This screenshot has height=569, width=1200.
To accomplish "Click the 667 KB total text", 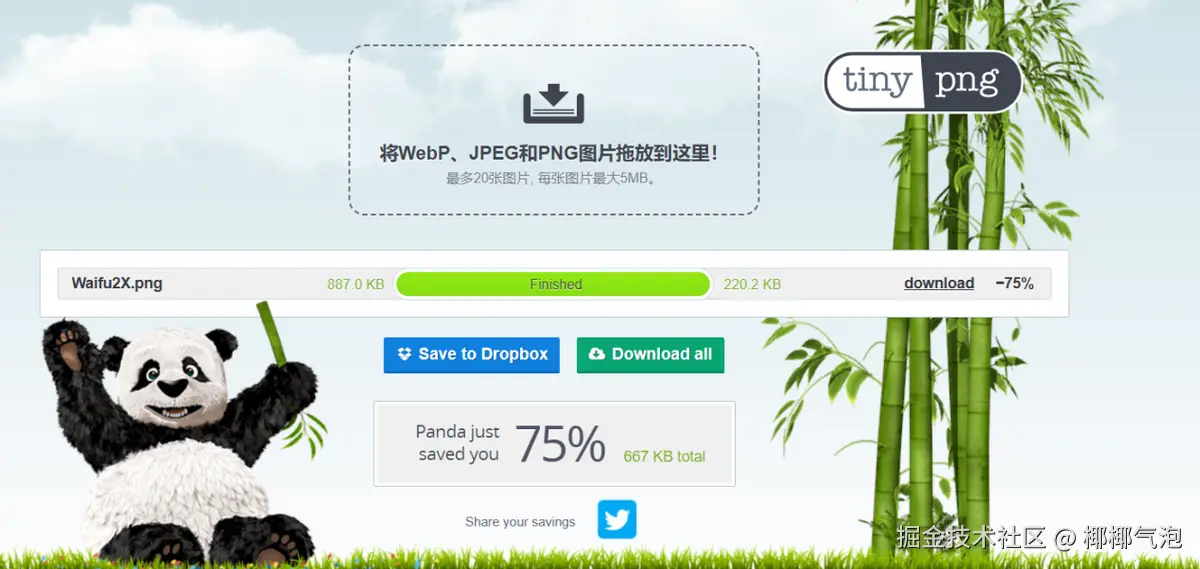I will 664,456.
